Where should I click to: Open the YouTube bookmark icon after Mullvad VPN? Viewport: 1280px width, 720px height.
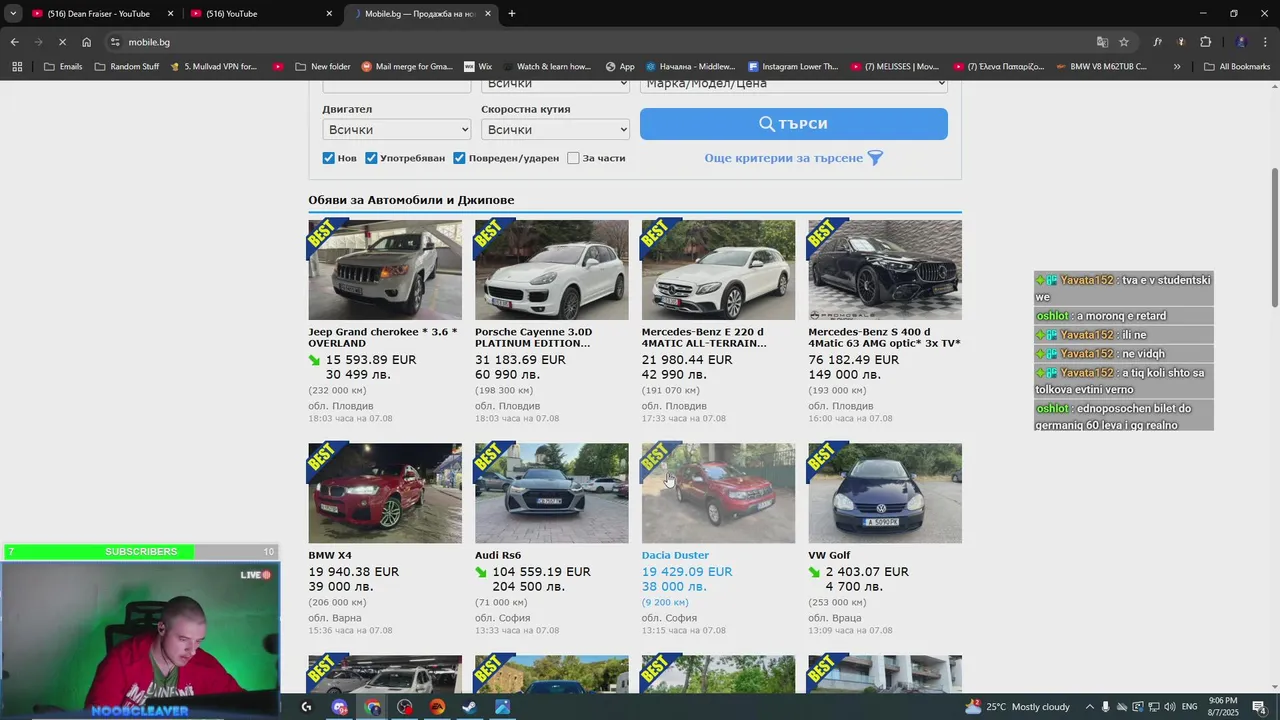[278, 67]
